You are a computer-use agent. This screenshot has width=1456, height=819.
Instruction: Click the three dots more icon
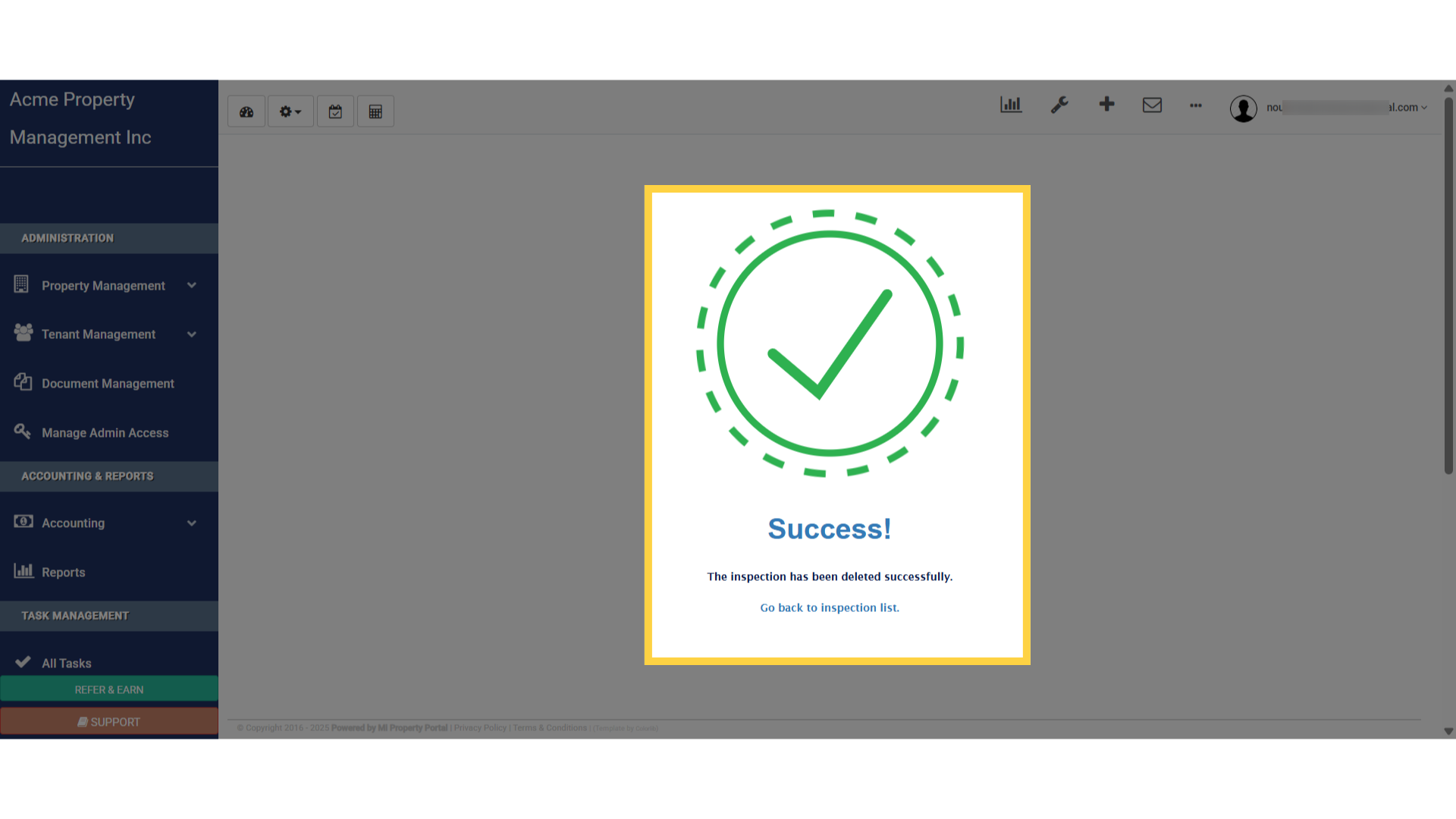click(x=1196, y=105)
